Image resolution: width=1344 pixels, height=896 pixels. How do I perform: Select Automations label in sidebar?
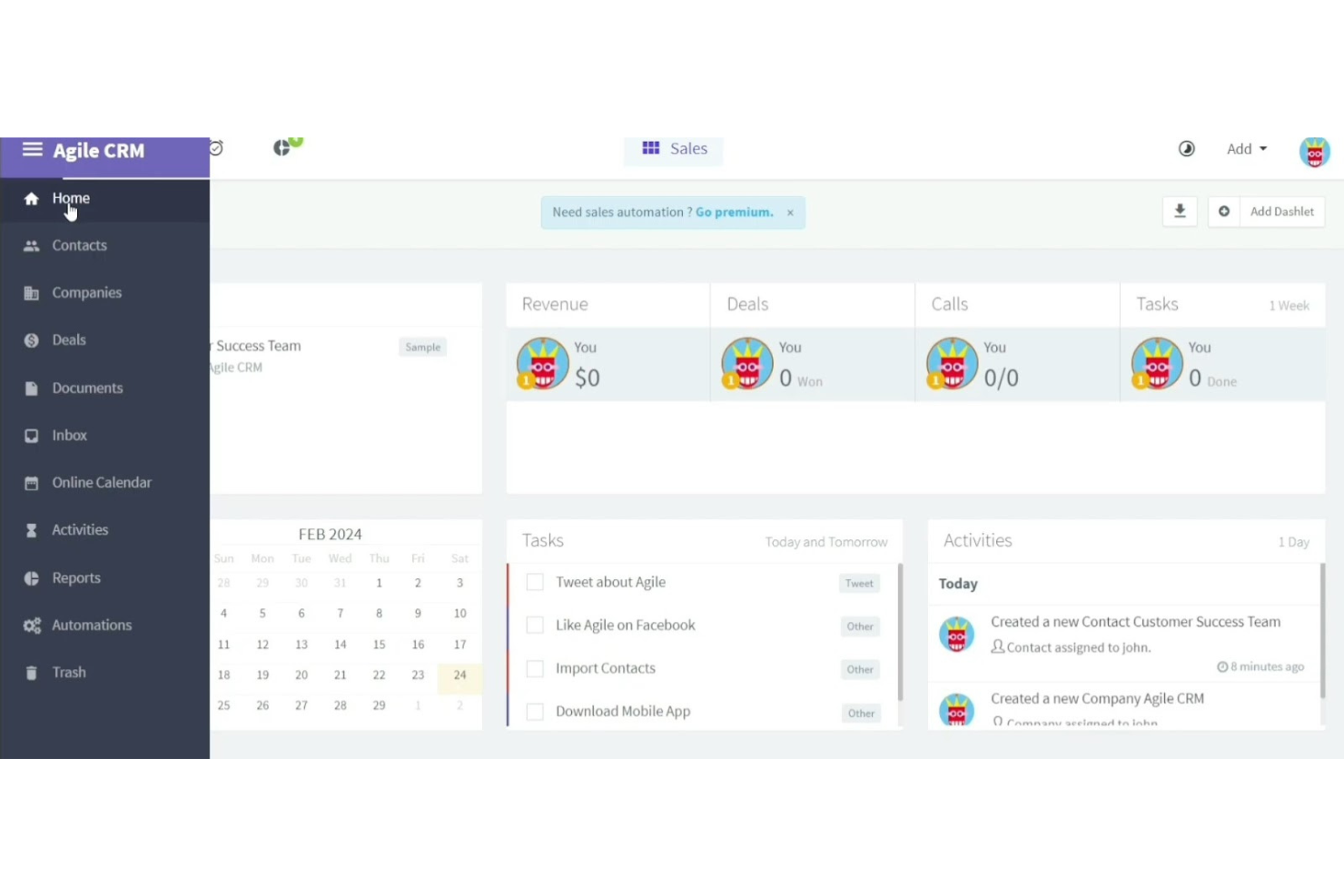click(92, 625)
